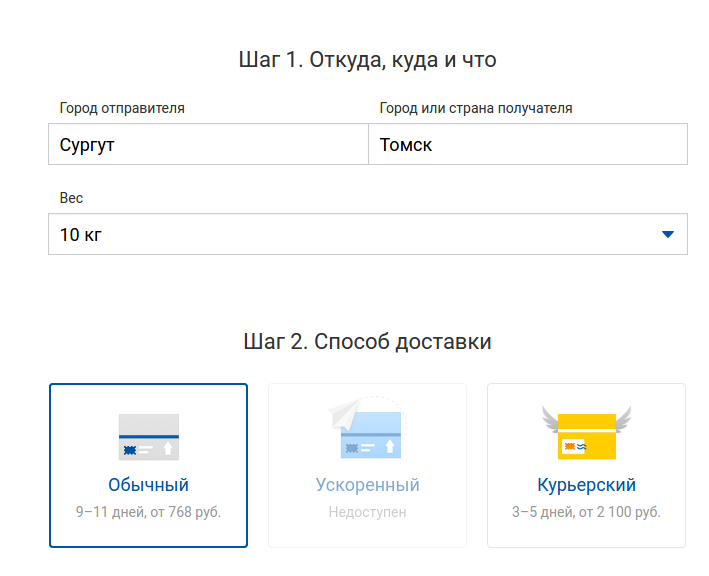
Task: Click the winged yellow box courier icon
Action: [586, 433]
